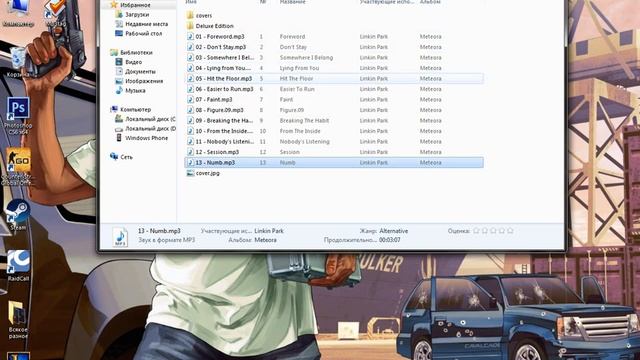Click the Faint title cell
The image size is (640, 360).
(287, 100)
